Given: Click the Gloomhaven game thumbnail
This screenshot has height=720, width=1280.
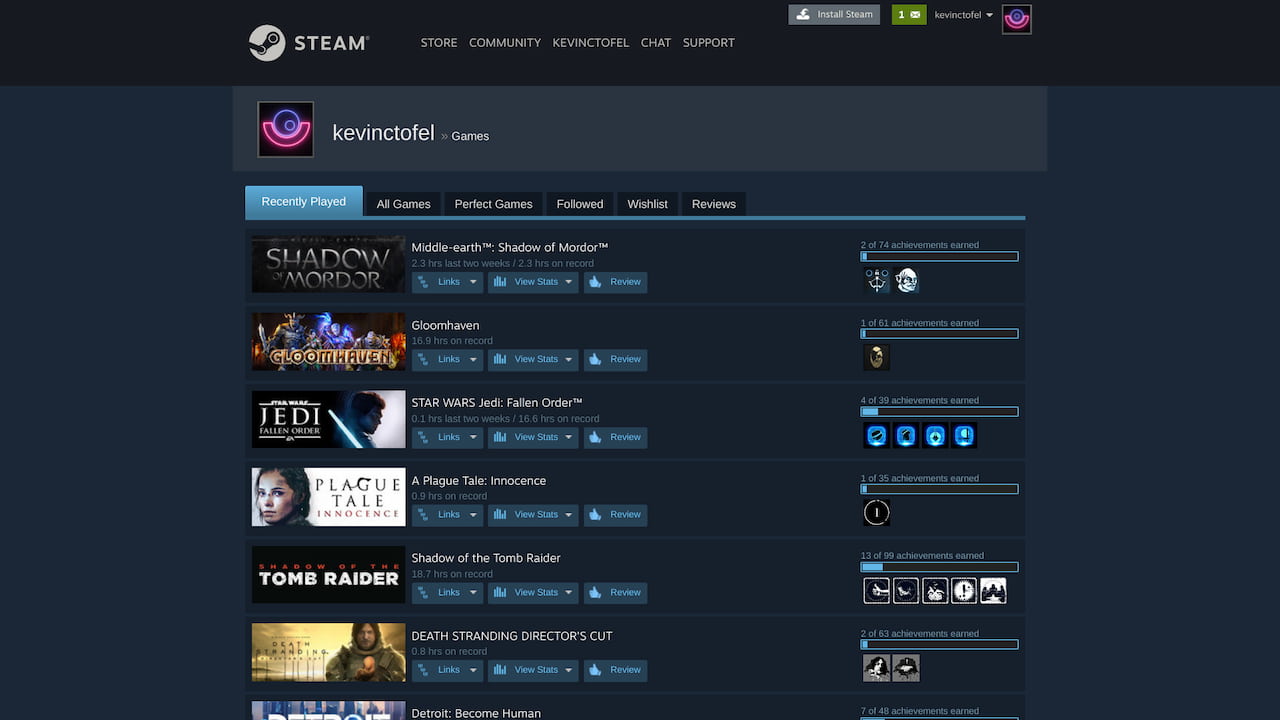Looking at the screenshot, I should click(x=328, y=342).
